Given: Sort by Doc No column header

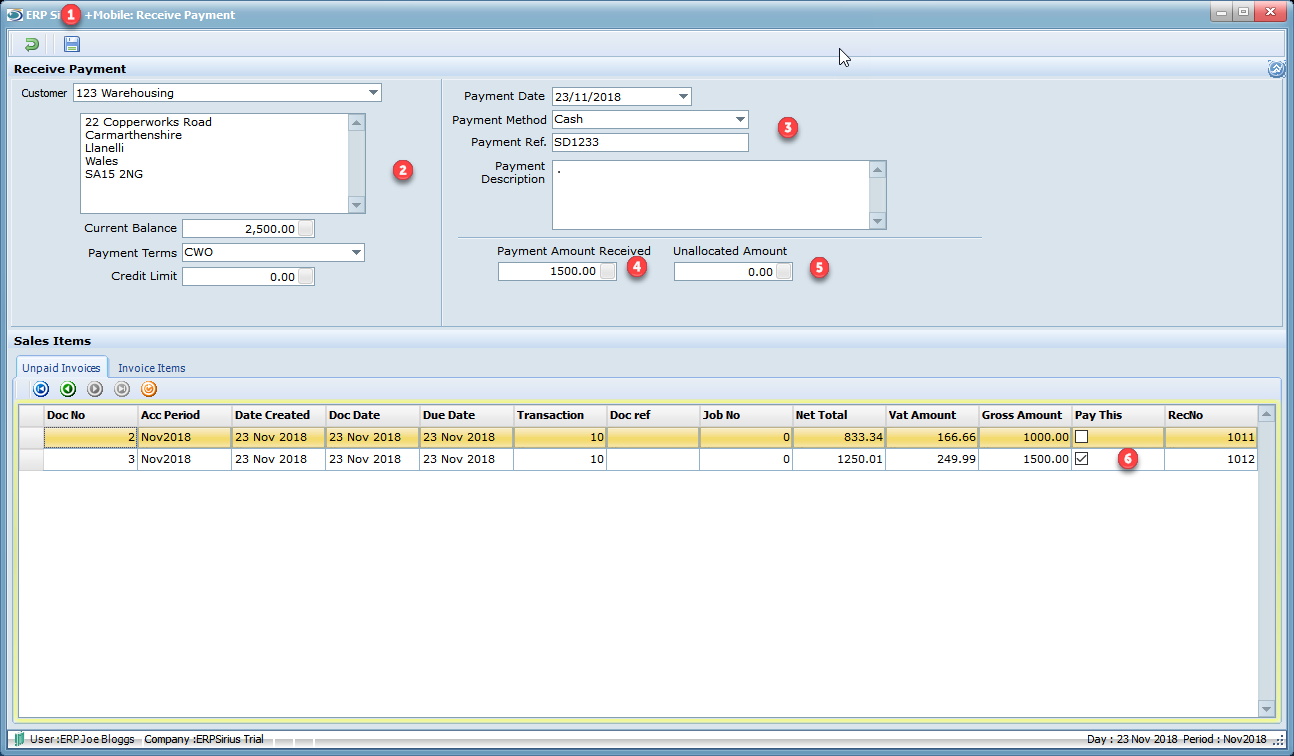Looking at the screenshot, I should [91, 415].
